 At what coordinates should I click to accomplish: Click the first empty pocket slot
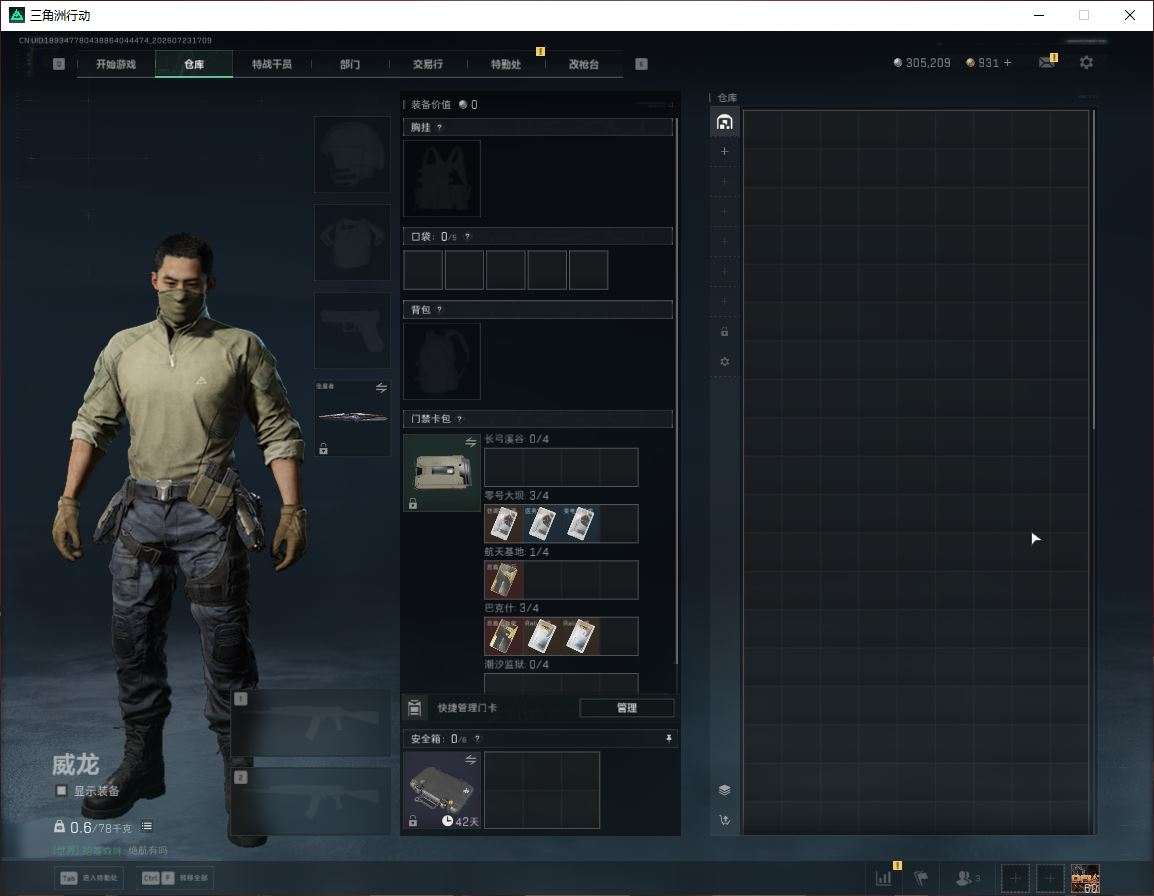(x=423, y=269)
